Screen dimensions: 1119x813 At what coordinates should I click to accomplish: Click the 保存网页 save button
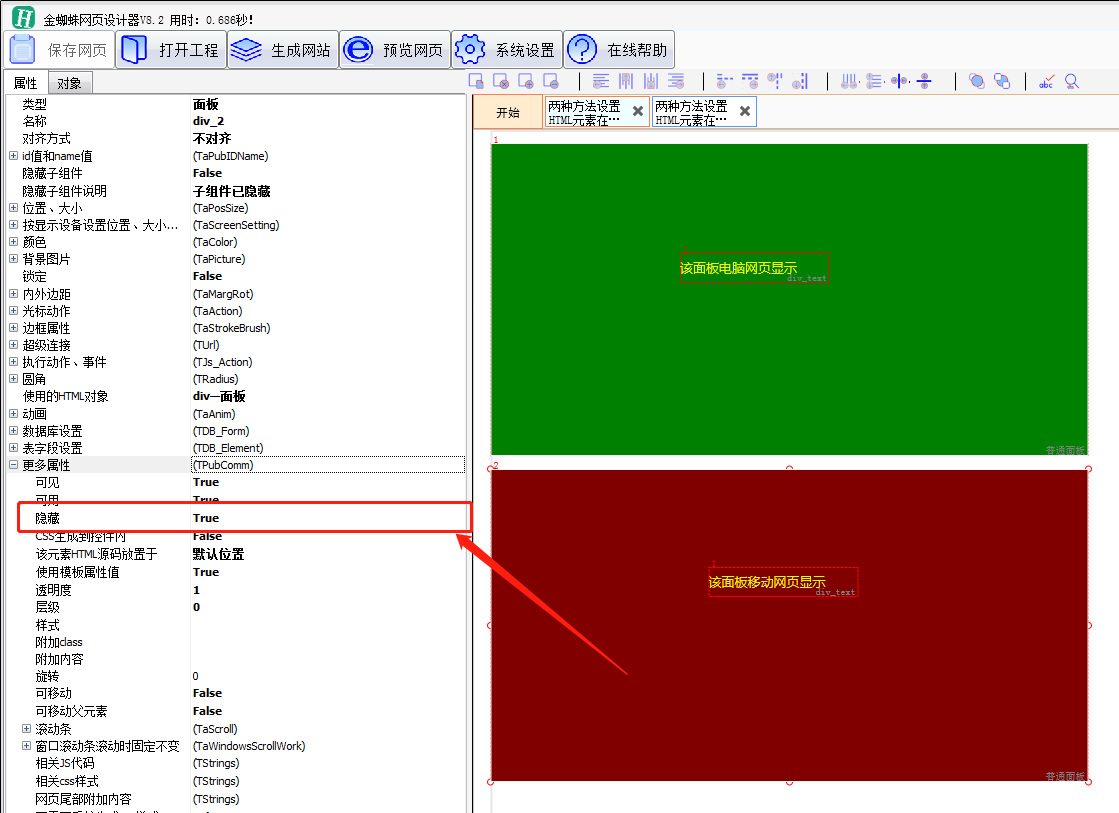pos(59,50)
